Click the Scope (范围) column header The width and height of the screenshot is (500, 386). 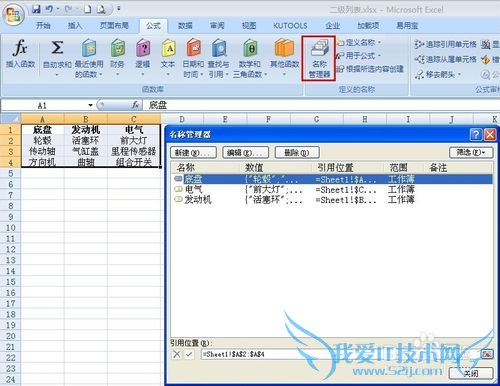click(403, 167)
